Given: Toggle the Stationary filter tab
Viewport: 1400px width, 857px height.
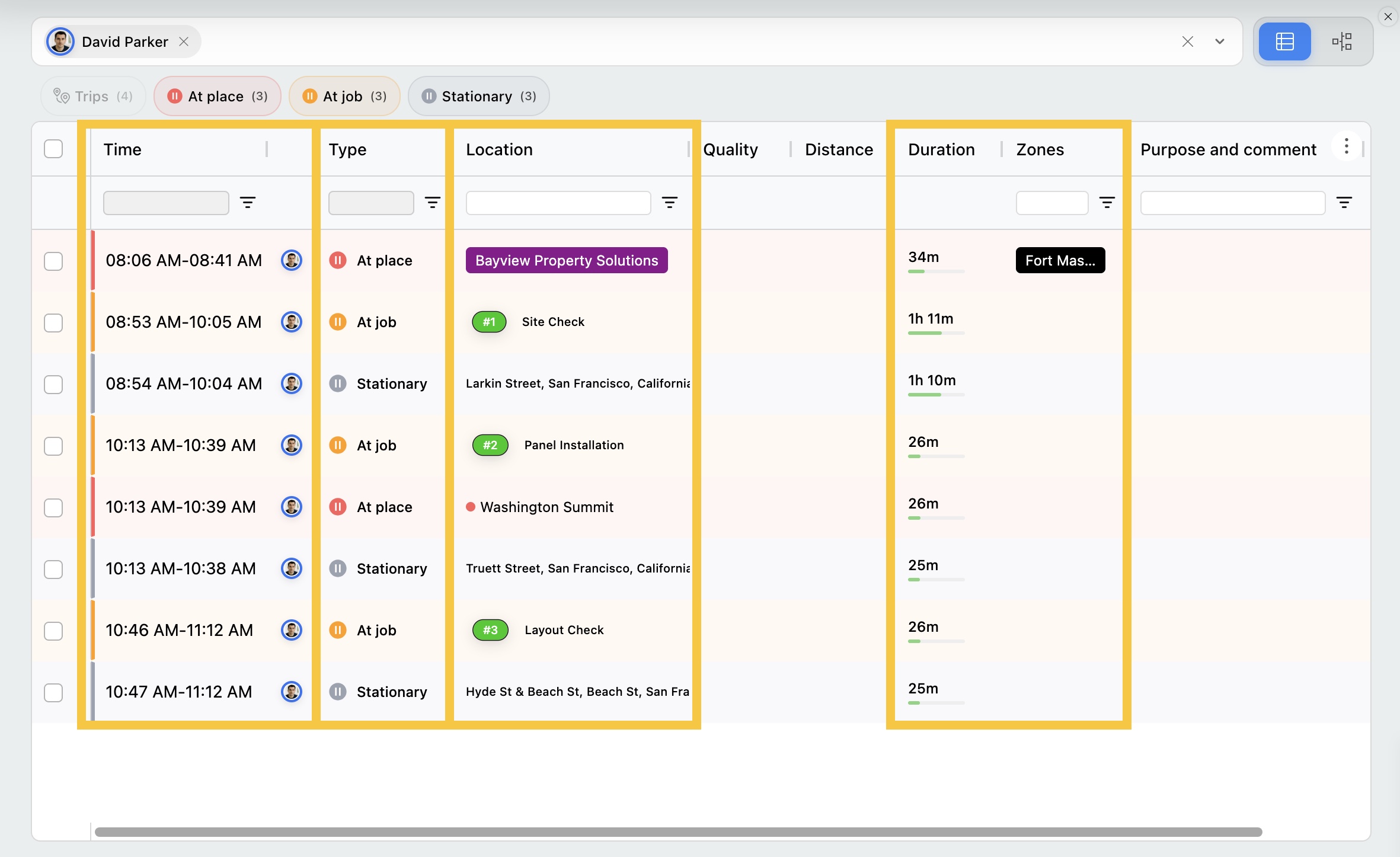Looking at the screenshot, I should pos(478,96).
